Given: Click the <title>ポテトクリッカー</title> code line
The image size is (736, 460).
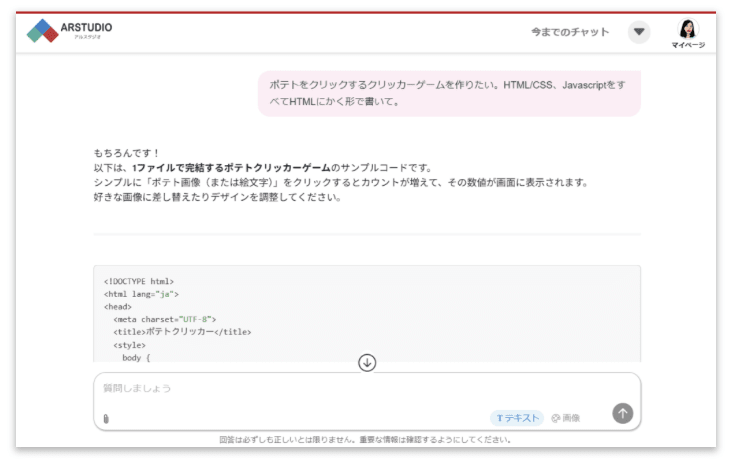Looking at the screenshot, I should tap(182, 332).
